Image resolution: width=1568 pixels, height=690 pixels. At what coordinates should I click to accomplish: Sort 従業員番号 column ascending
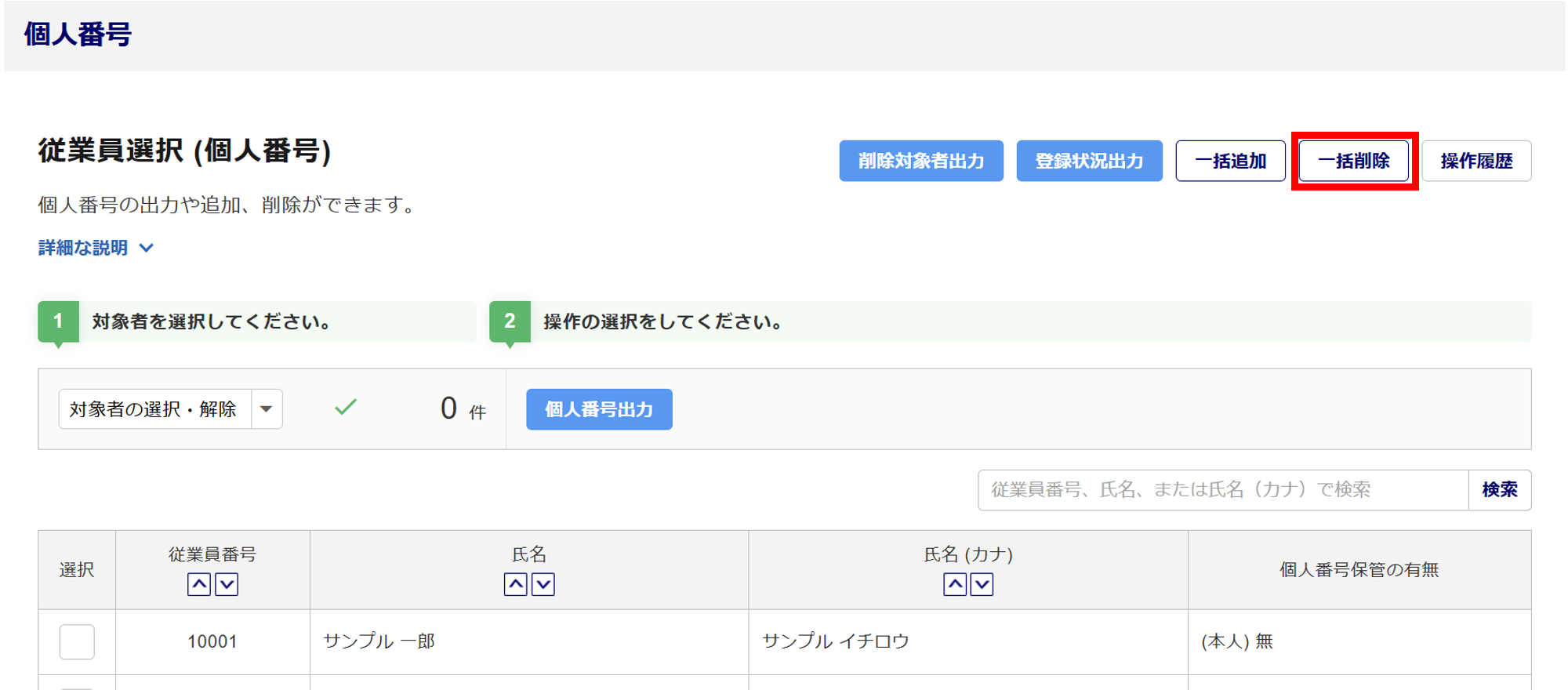(199, 584)
